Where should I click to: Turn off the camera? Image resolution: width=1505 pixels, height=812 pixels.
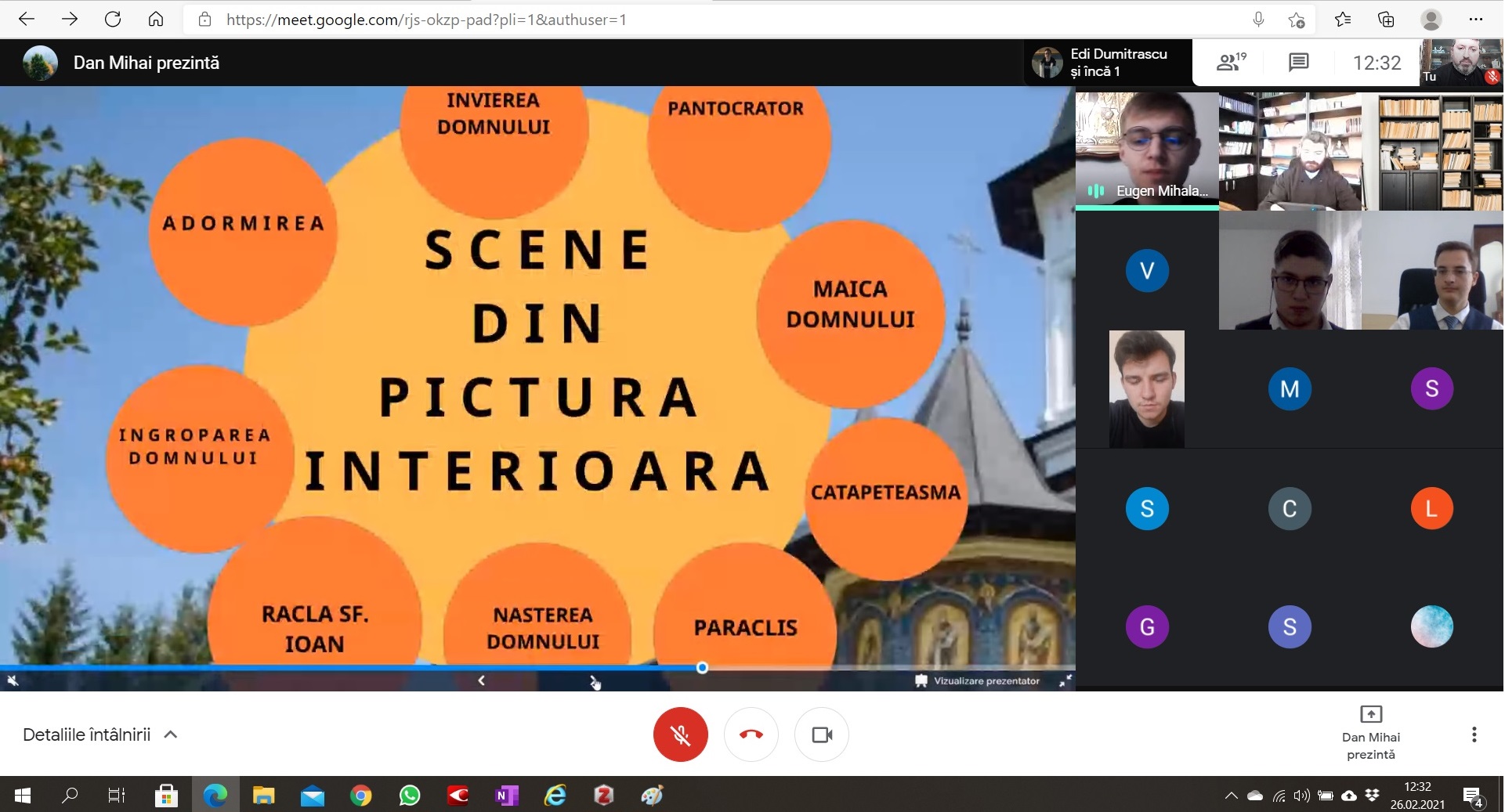[821, 734]
